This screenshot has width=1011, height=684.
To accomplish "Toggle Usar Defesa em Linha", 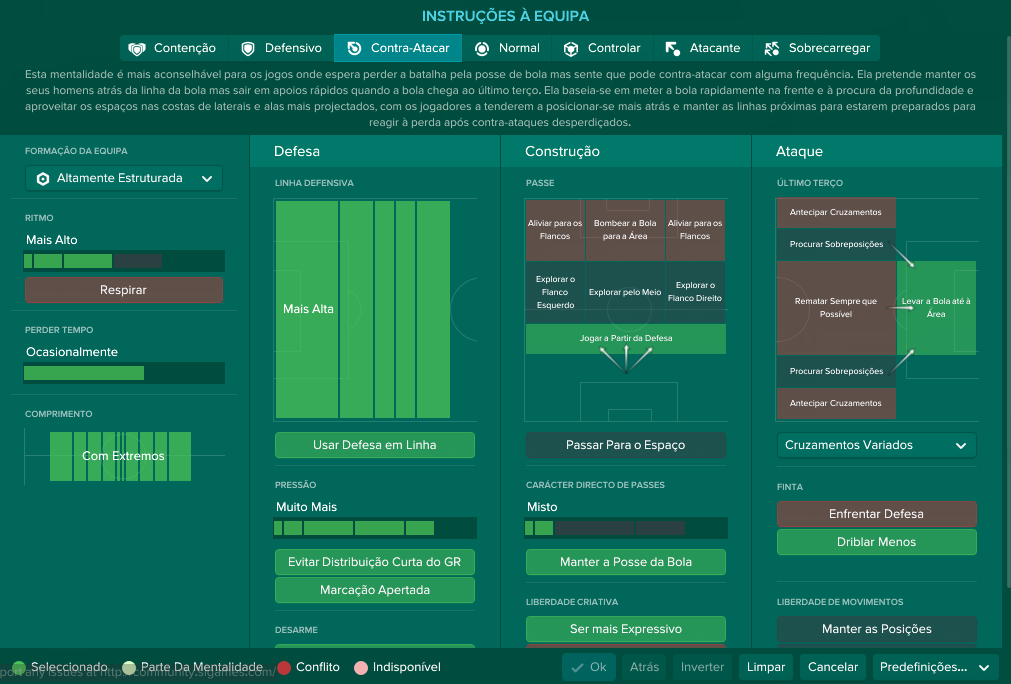I will click(375, 445).
